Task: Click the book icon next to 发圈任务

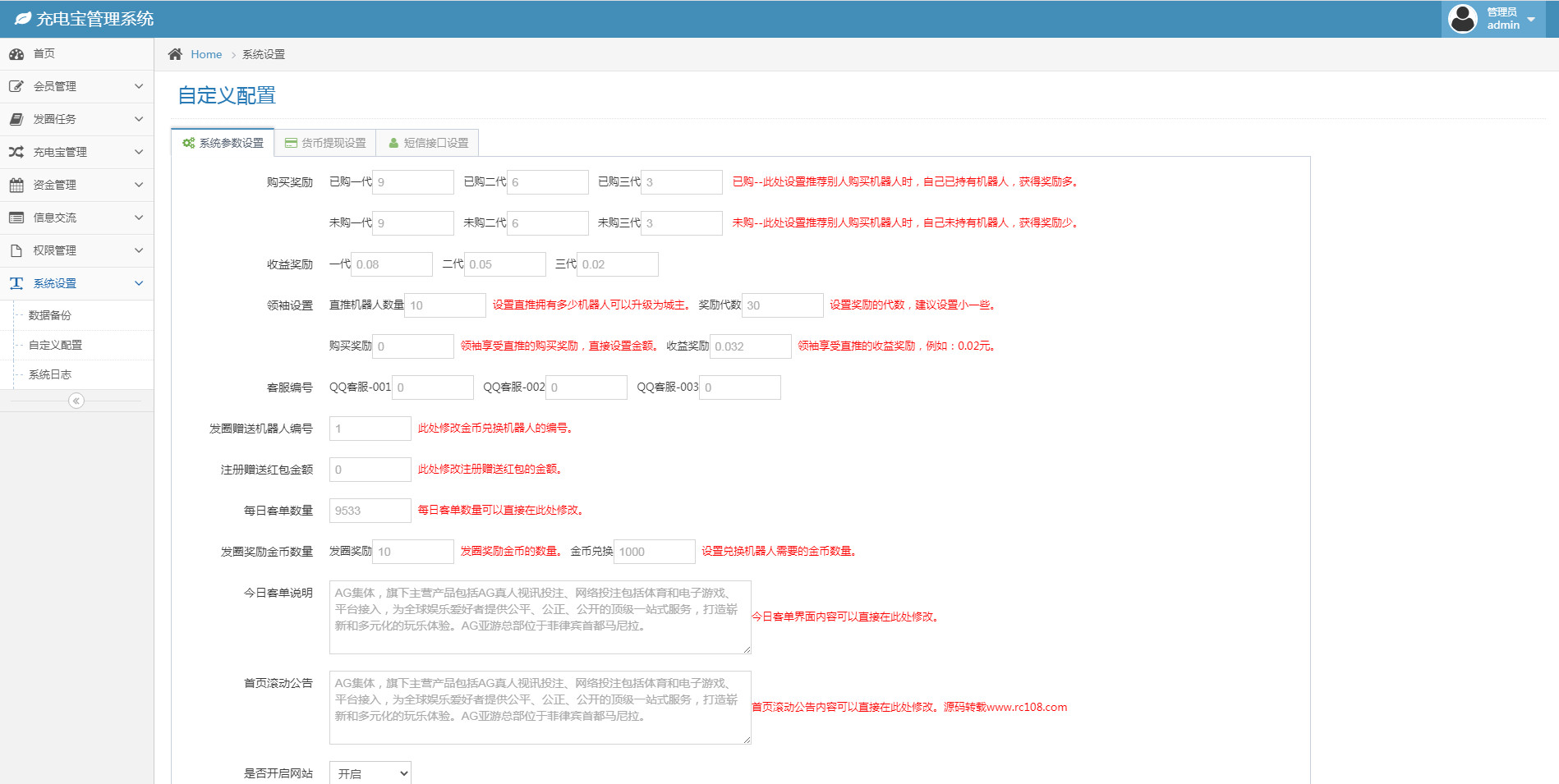Action: point(16,119)
